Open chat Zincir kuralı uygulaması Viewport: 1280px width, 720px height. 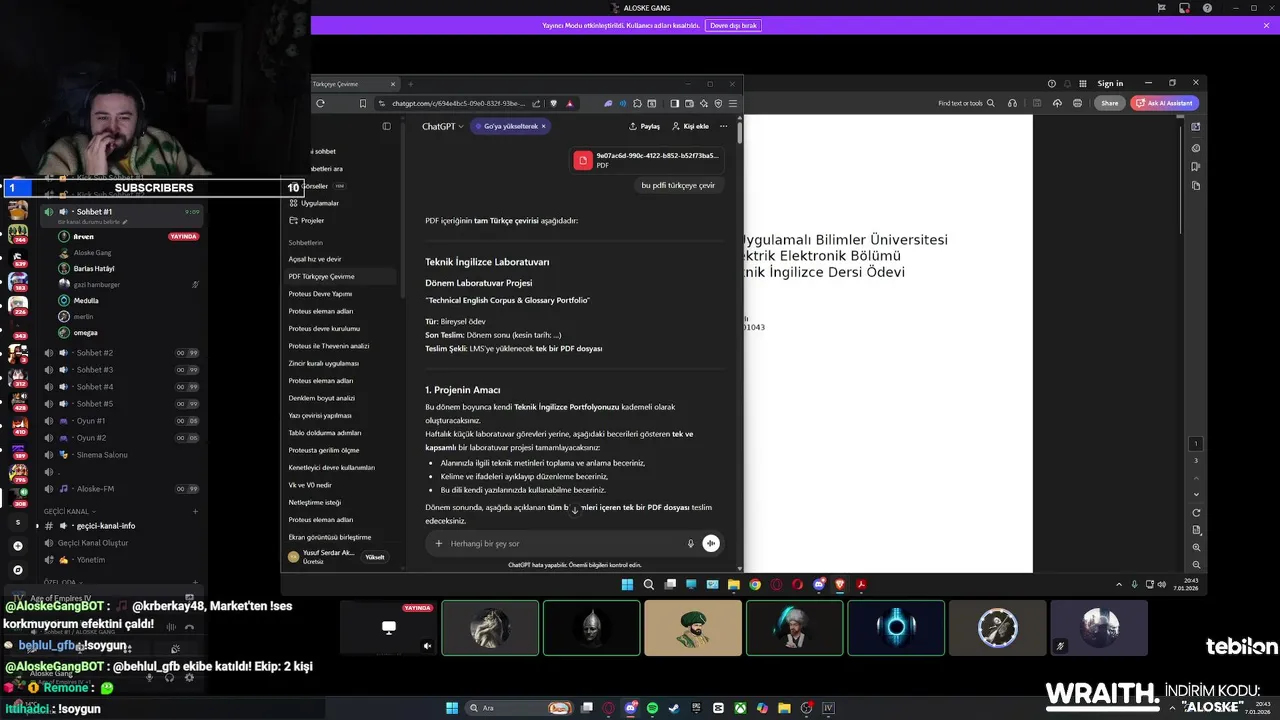[x=323, y=363]
